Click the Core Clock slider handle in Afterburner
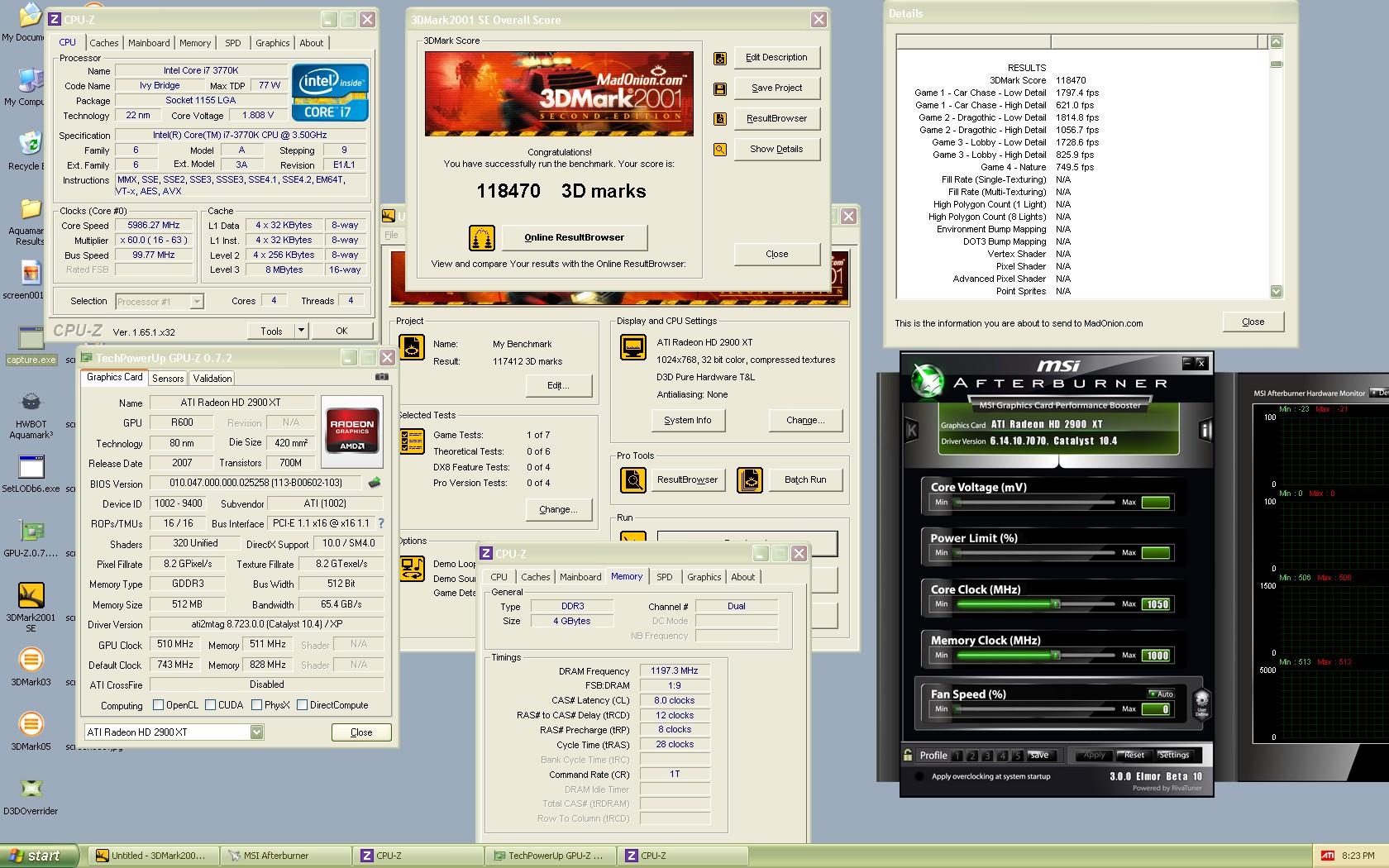This screenshot has width=1389, height=868. pos(1056,604)
